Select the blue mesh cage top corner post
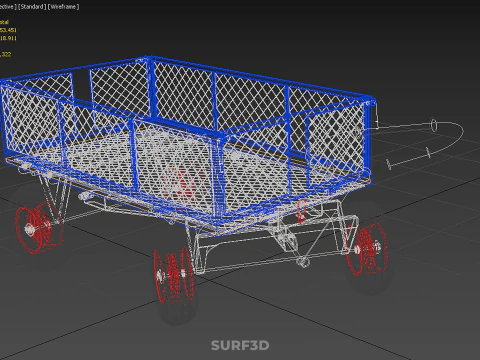The height and width of the screenshot is (360, 480). coord(151,88)
